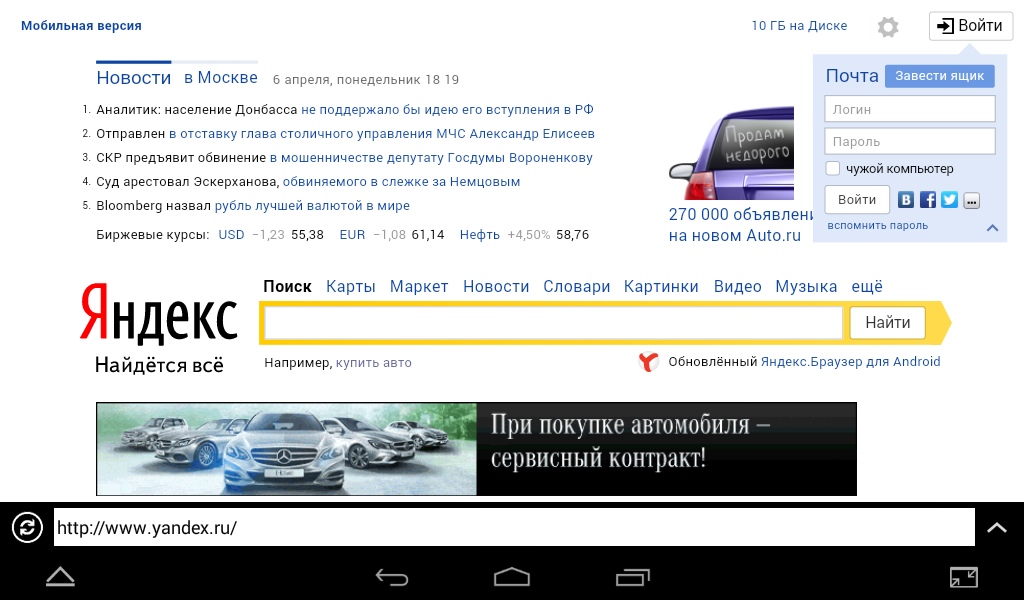Select the Маркет tab
The image size is (1024, 600).
[x=419, y=287]
